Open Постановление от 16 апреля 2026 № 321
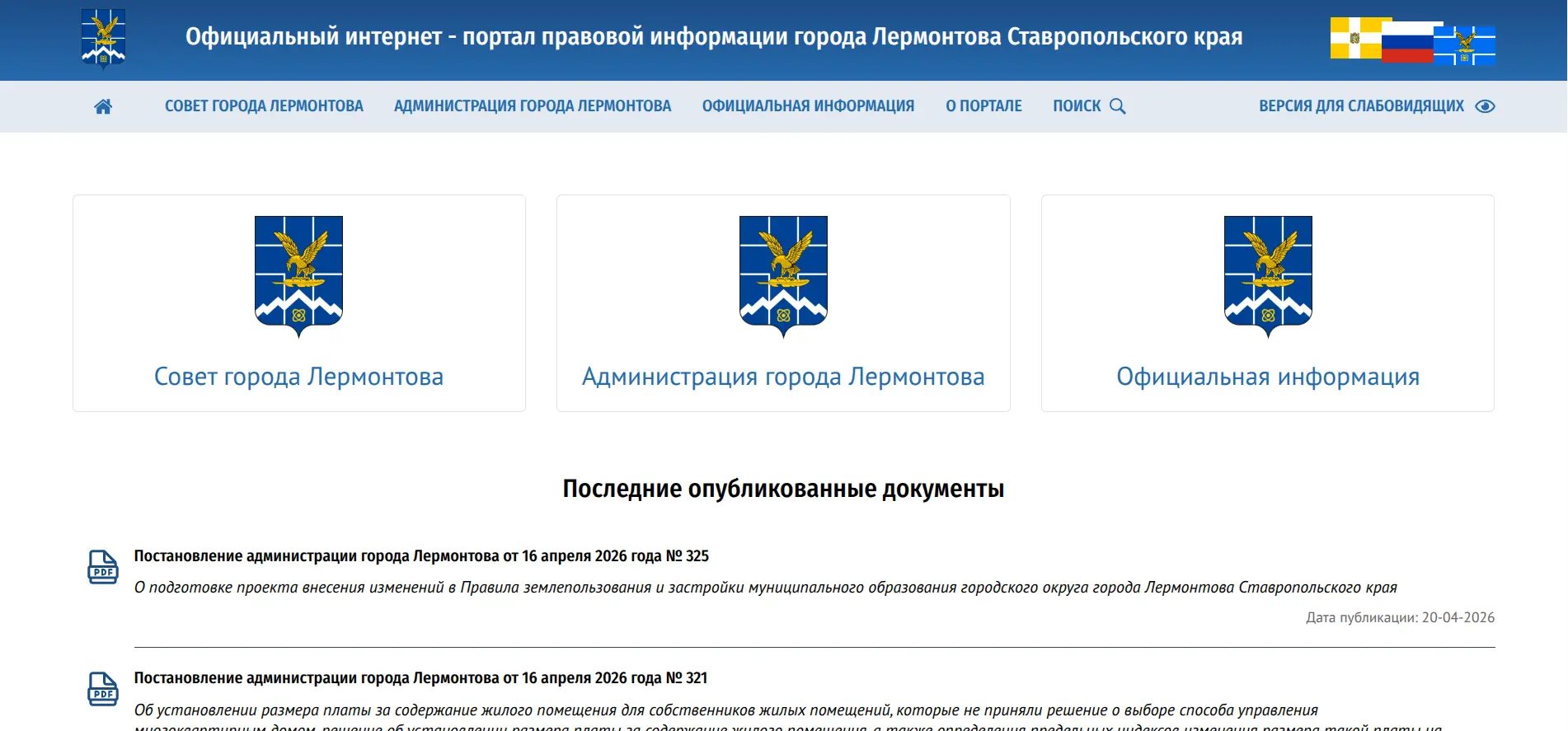1568x731 pixels. point(420,678)
